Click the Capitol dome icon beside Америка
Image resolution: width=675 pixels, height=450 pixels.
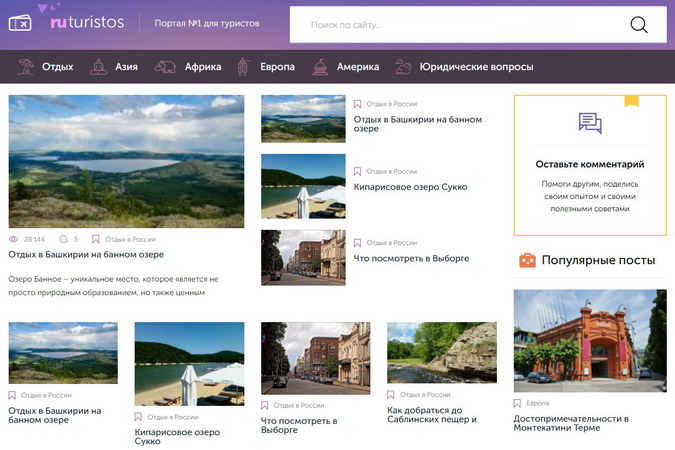pyautogui.click(x=320, y=67)
